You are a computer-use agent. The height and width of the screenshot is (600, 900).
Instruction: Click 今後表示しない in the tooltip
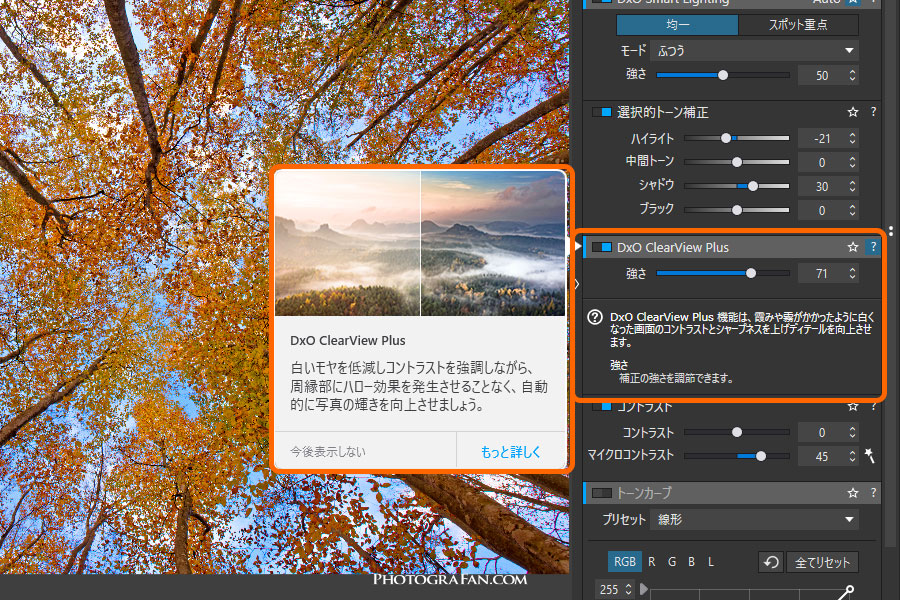pos(328,452)
